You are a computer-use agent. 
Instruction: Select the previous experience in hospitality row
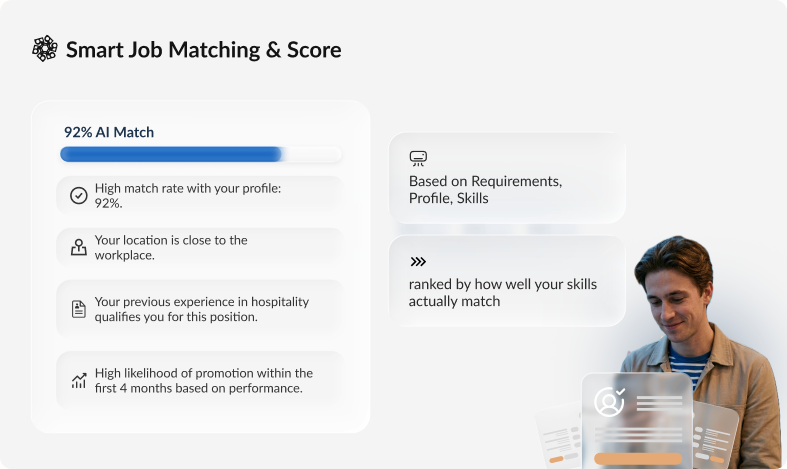[200, 309]
